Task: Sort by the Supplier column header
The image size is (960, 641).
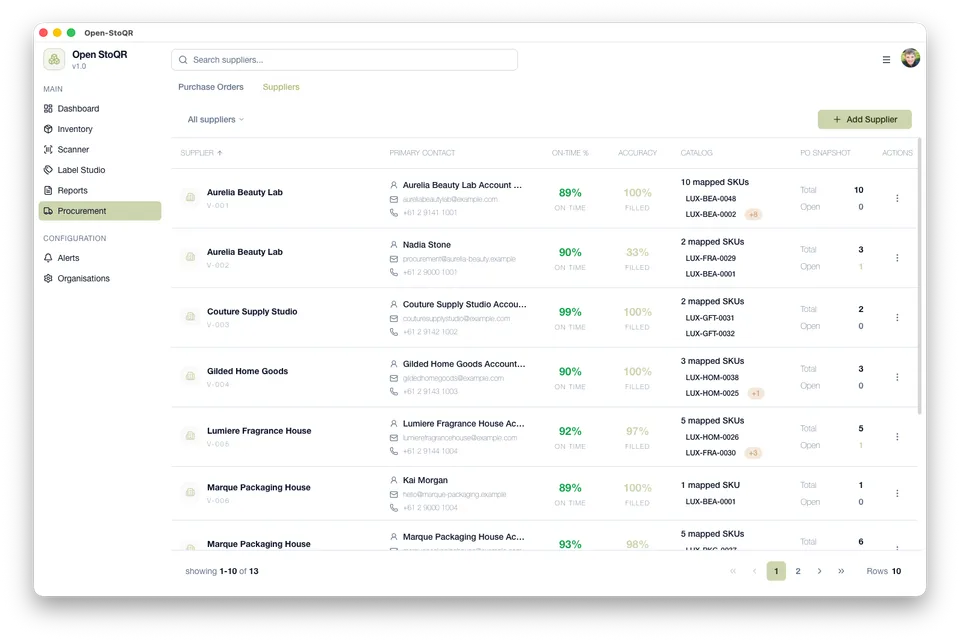Action: click(x=201, y=153)
